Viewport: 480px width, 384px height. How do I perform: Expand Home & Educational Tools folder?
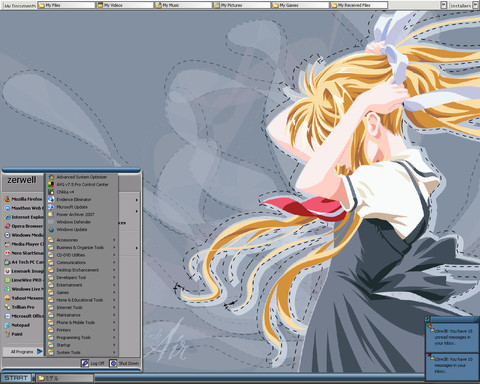(82, 300)
